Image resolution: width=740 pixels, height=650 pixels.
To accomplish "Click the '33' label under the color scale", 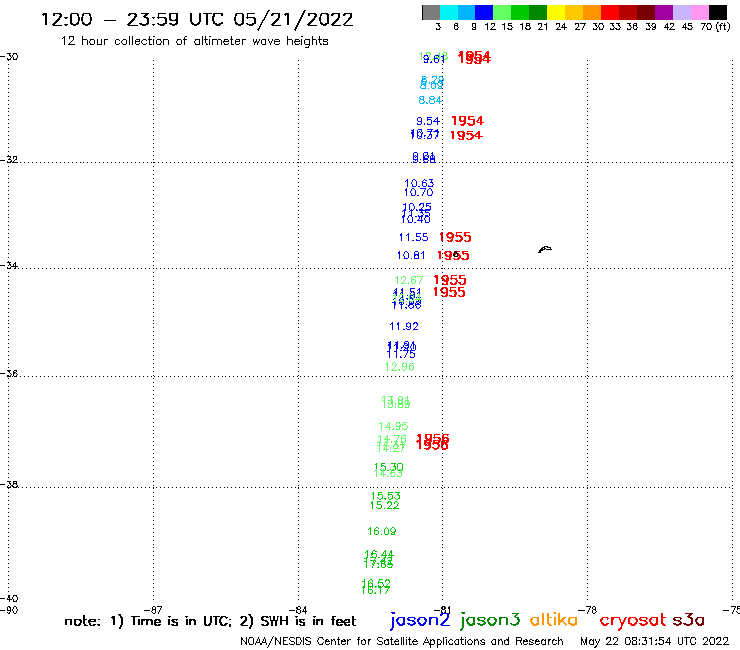I will (615, 27).
